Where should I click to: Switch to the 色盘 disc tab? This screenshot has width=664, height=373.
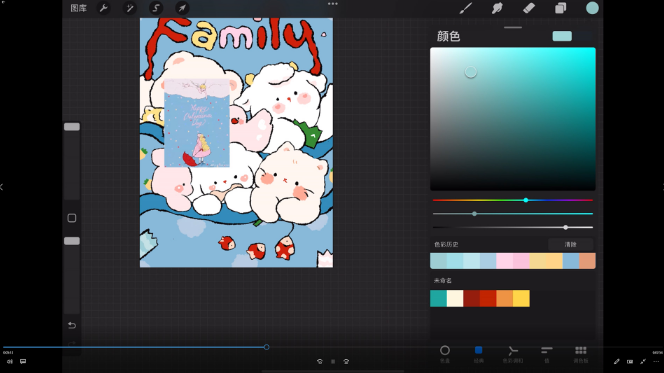(x=445, y=354)
